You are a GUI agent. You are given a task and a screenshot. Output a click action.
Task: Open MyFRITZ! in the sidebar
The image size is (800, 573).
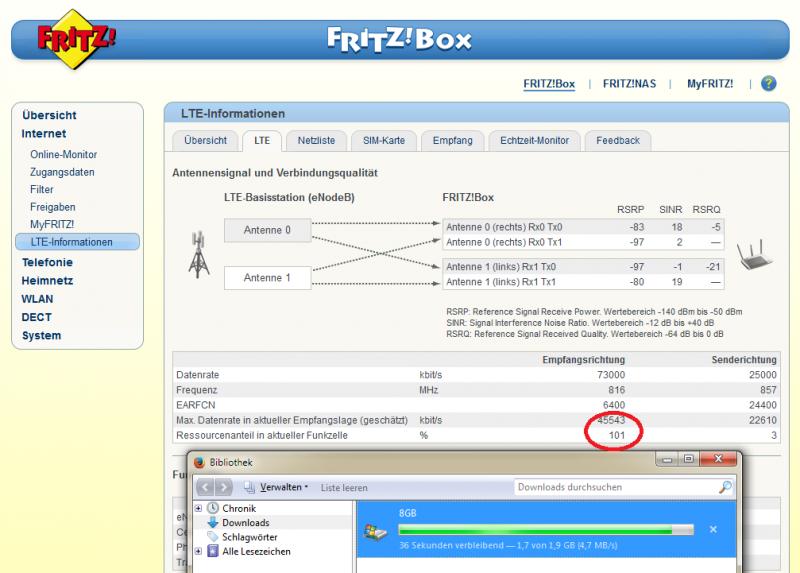point(52,224)
